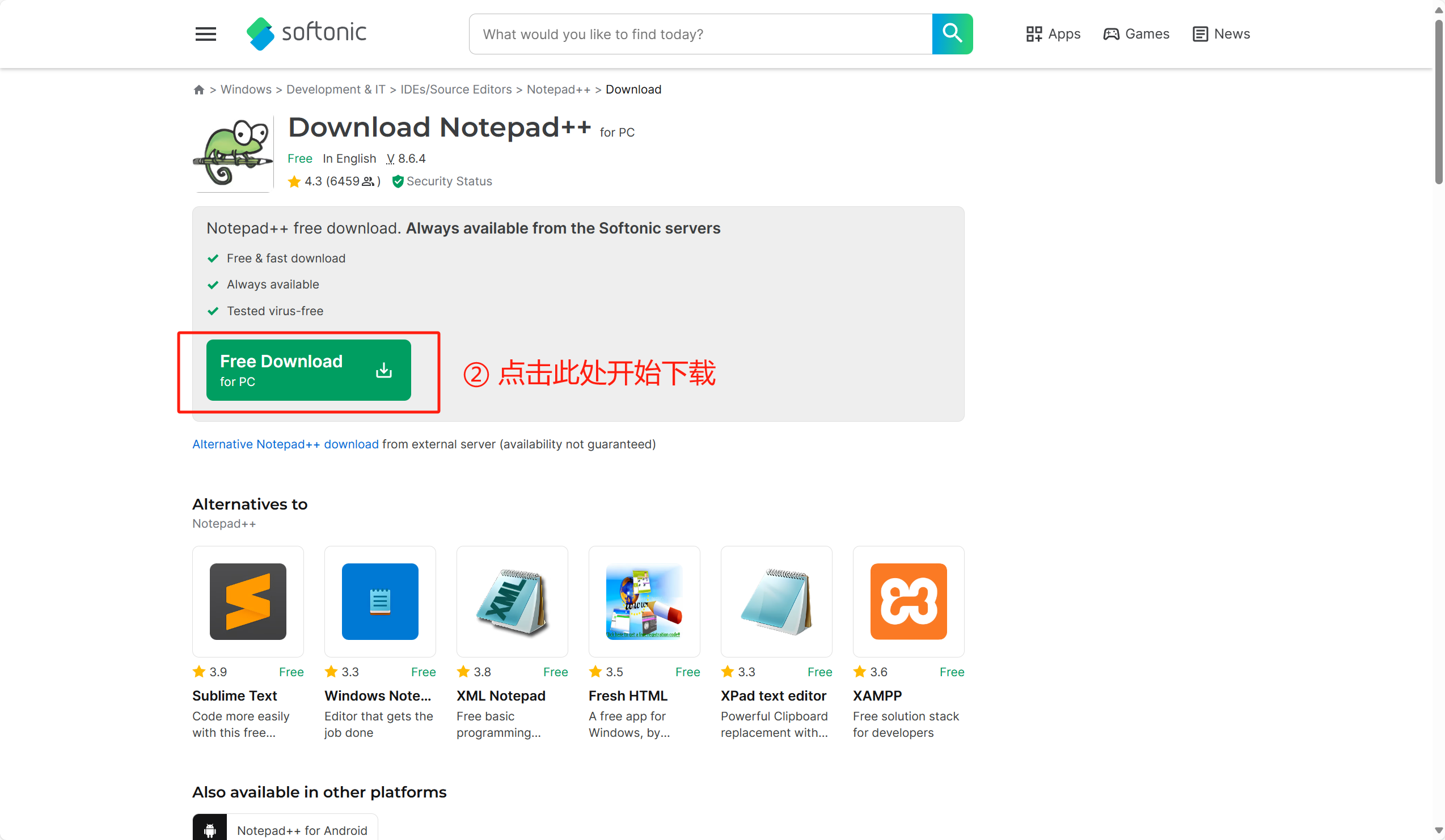Open the XAMPP title link
This screenshot has height=840, width=1445.
[x=877, y=695]
